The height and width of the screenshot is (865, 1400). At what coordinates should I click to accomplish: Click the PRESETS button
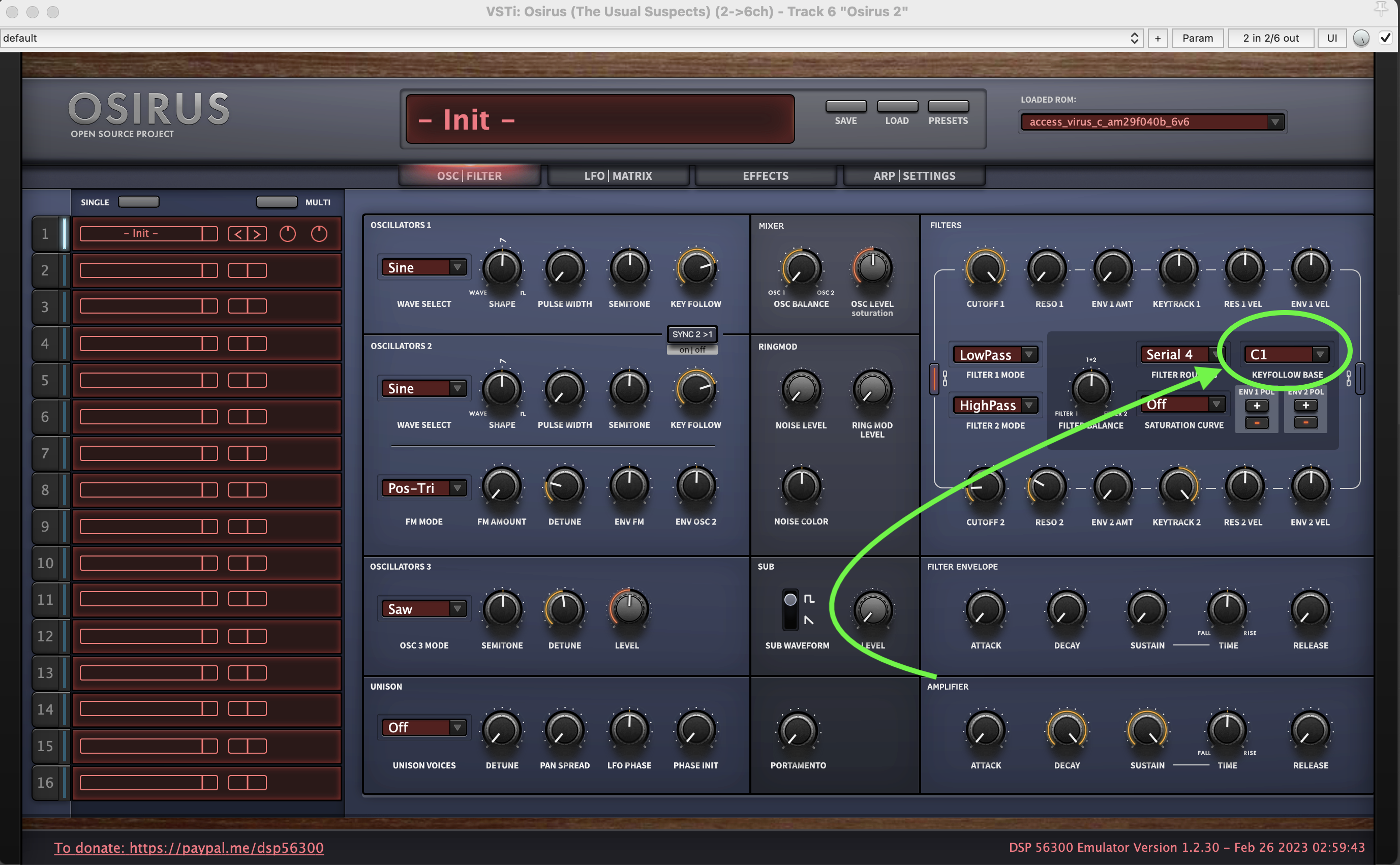click(948, 107)
